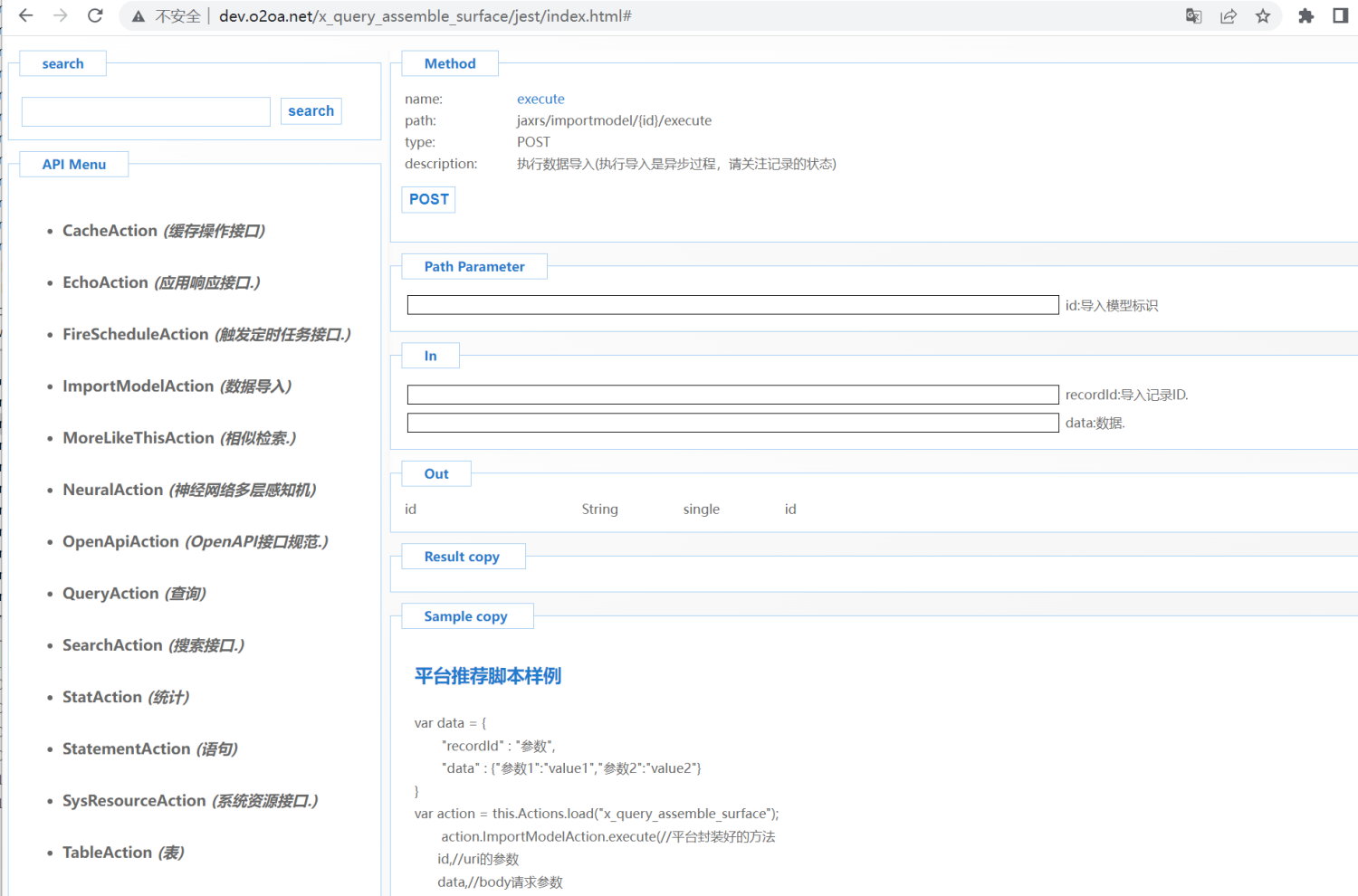The image size is (1358, 896).
Task: Click the share page icon
Action: pos(1228,15)
